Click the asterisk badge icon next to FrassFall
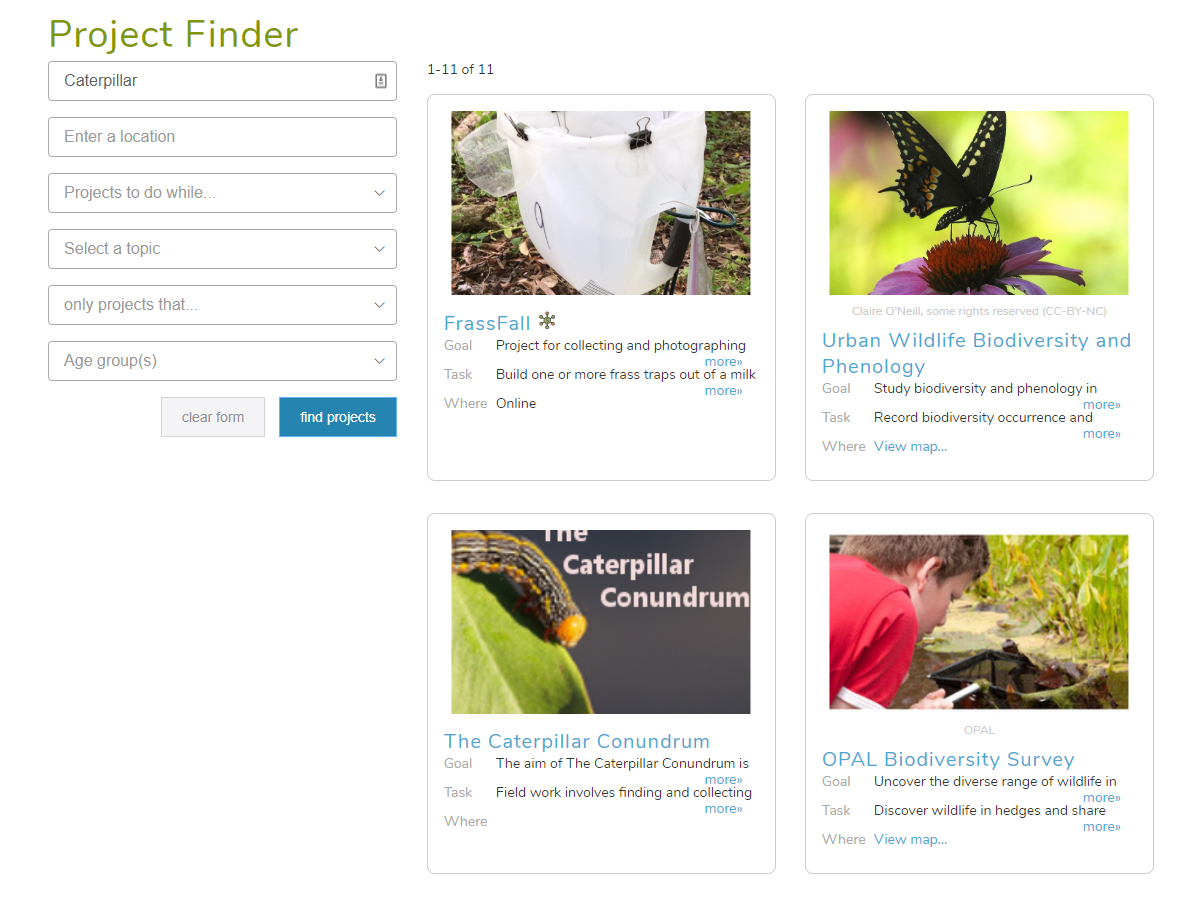1200x900 pixels. [x=547, y=321]
